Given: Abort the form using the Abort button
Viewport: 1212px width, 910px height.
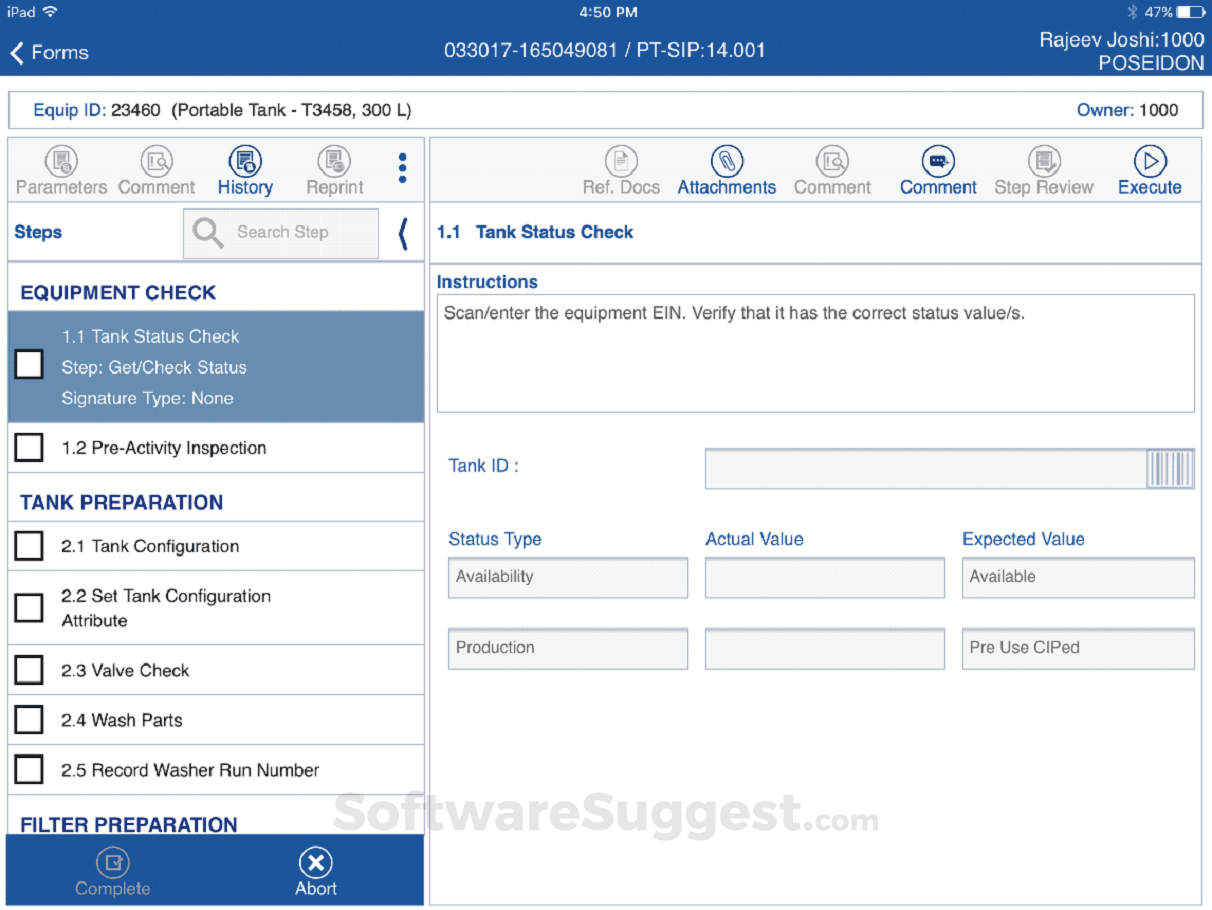Looking at the screenshot, I should point(315,869).
